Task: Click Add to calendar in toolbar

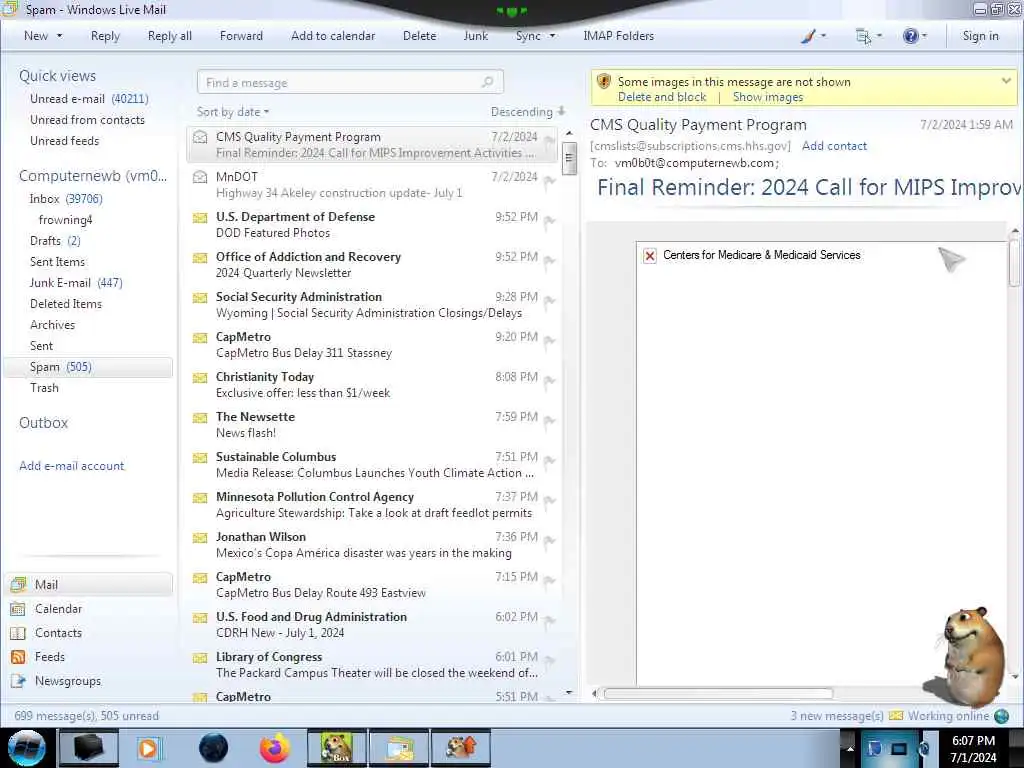Action: (333, 37)
